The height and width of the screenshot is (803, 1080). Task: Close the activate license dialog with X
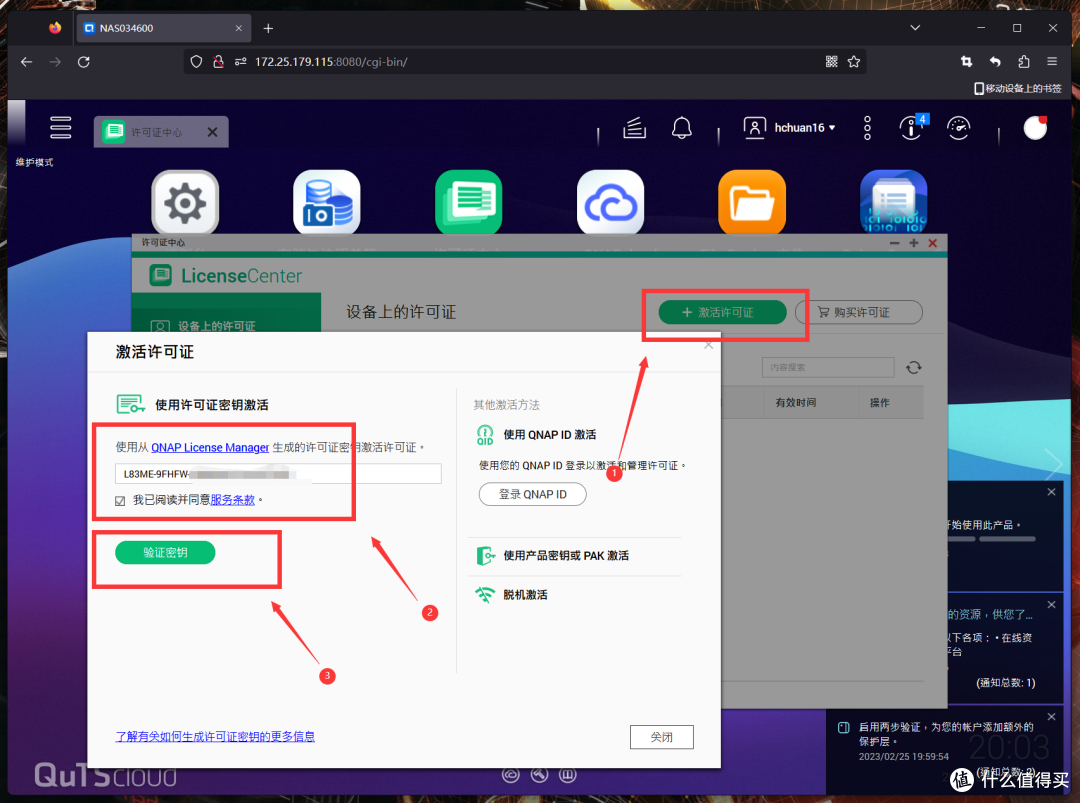[709, 345]
